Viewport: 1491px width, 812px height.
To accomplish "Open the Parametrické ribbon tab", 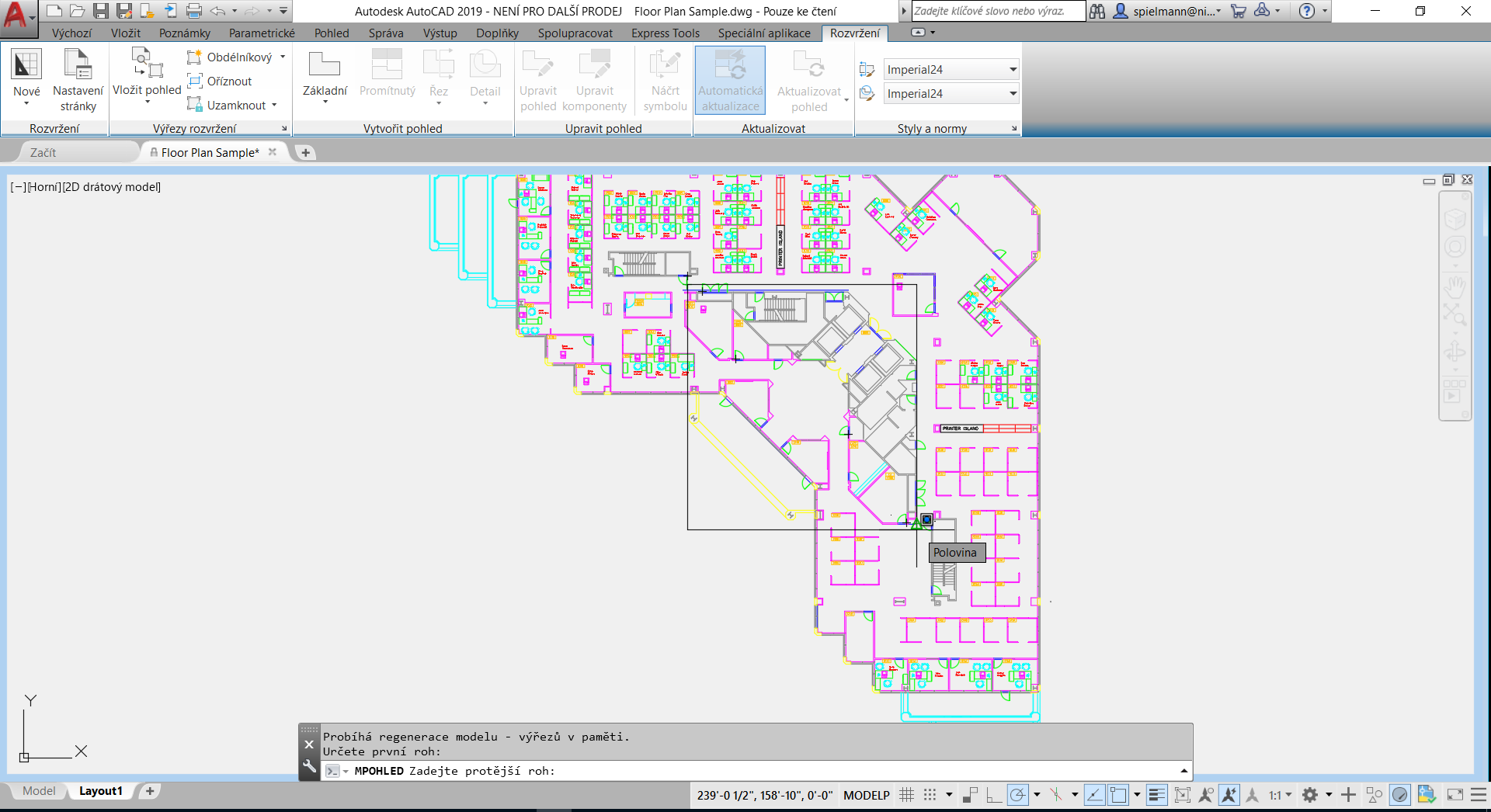I will point(262,33).
